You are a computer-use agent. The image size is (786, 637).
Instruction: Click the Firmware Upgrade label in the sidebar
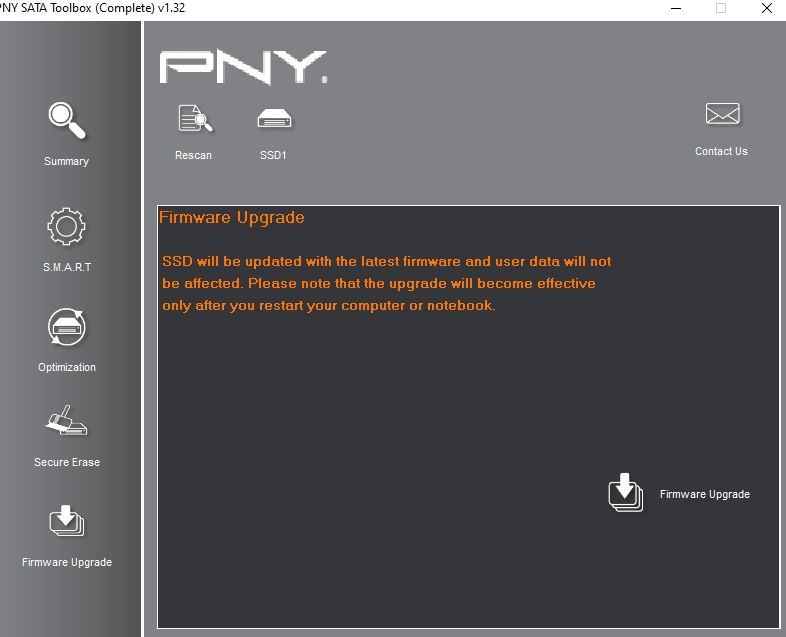(67, 562)
